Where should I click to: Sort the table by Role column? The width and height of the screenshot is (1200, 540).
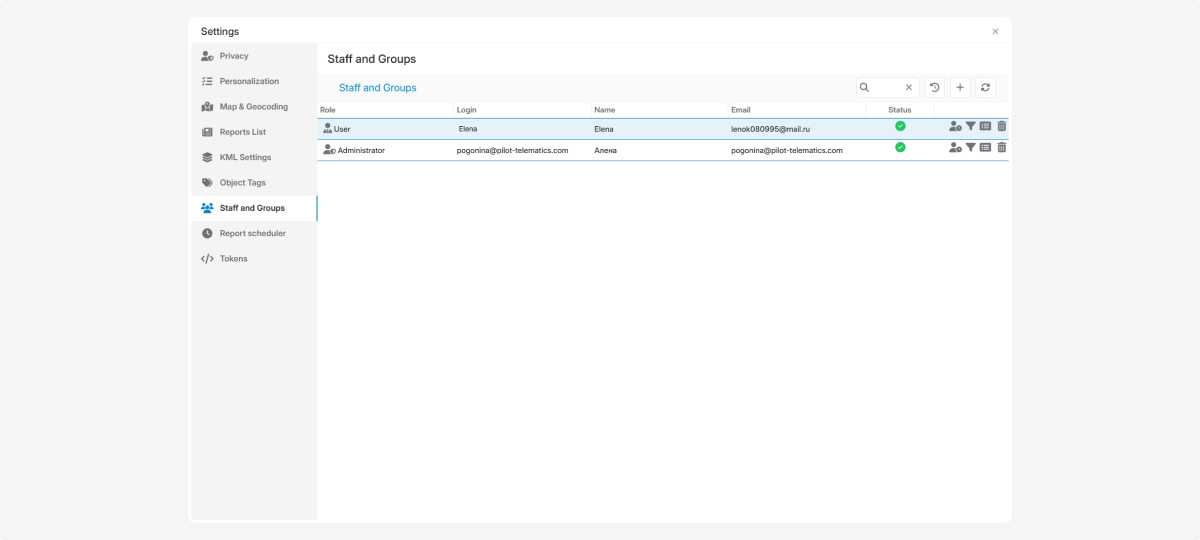click(328, 110)
